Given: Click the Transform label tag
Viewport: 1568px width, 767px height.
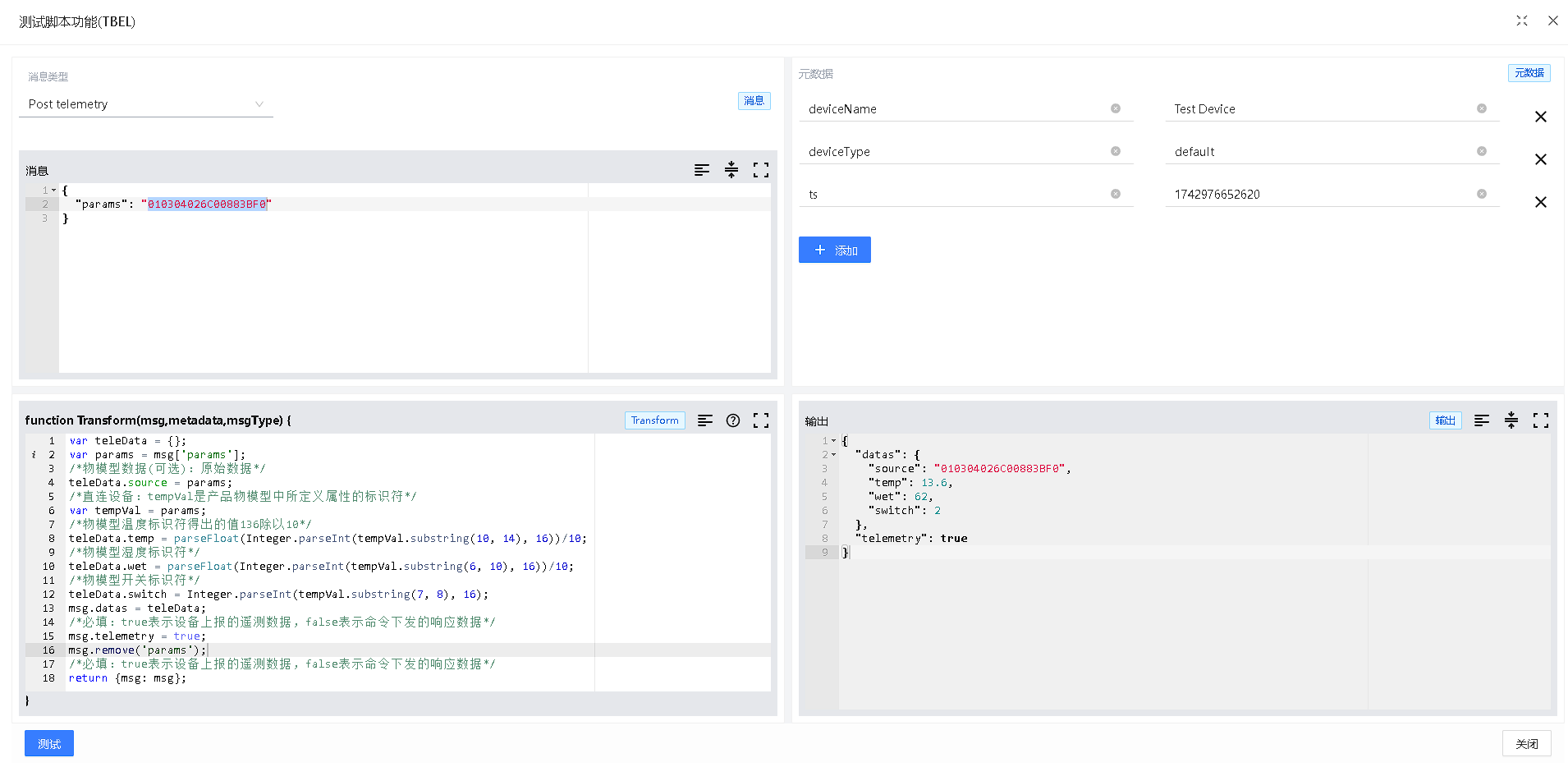Looking at the screenshot, I should click(654, 420).
